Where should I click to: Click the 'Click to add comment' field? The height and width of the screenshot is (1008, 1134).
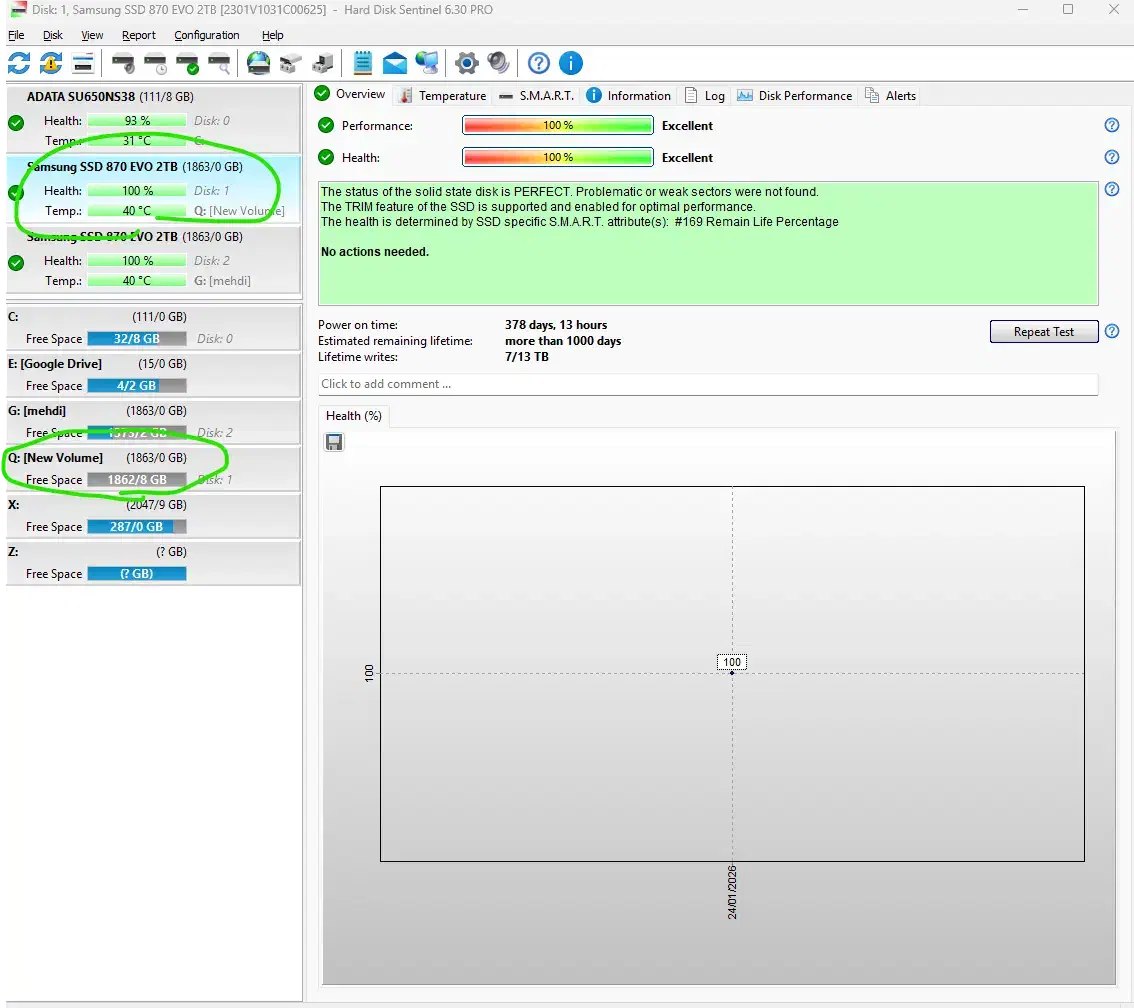pos(707,384)
